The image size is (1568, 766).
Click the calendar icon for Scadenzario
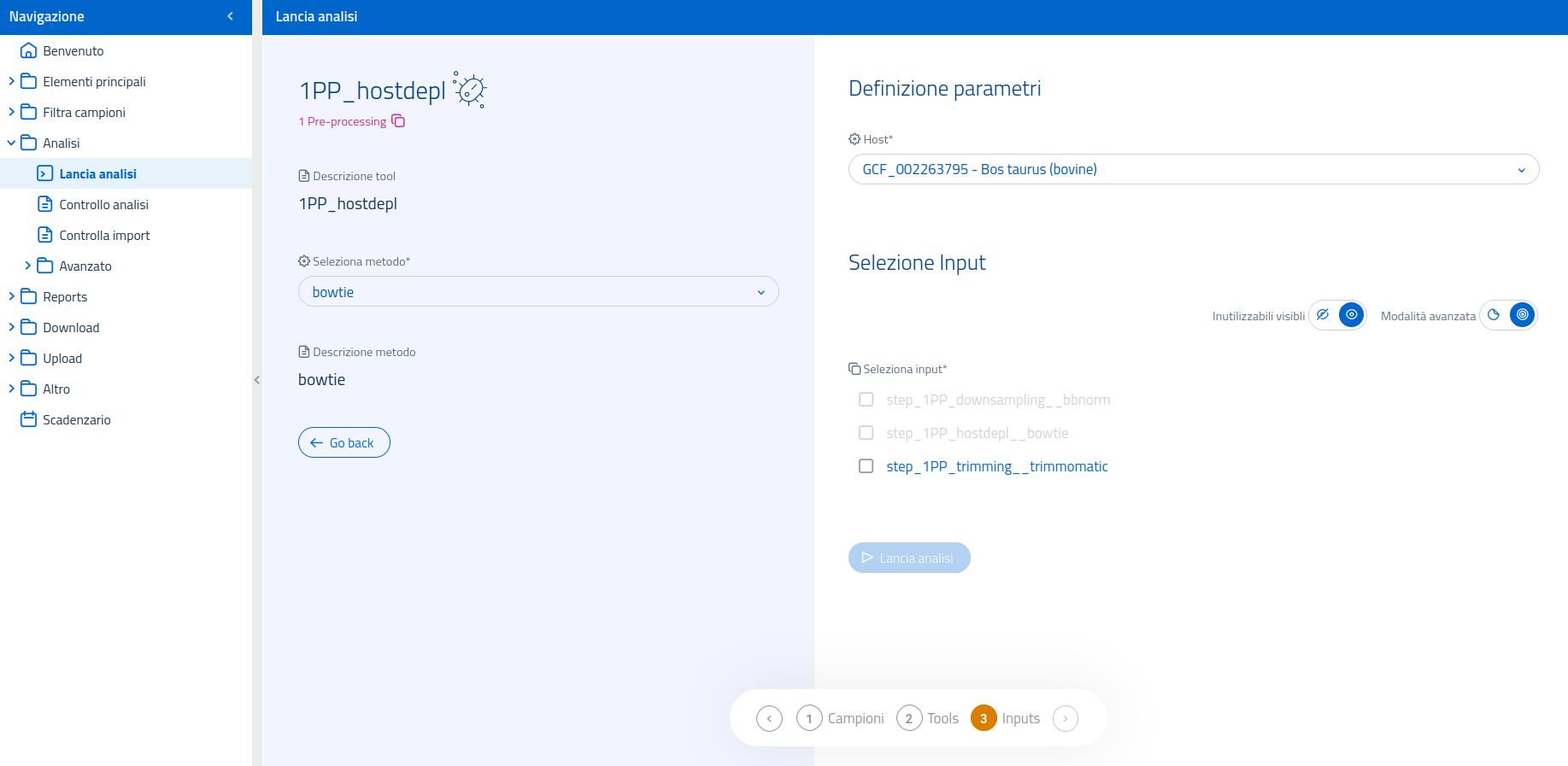click(28, 419)
